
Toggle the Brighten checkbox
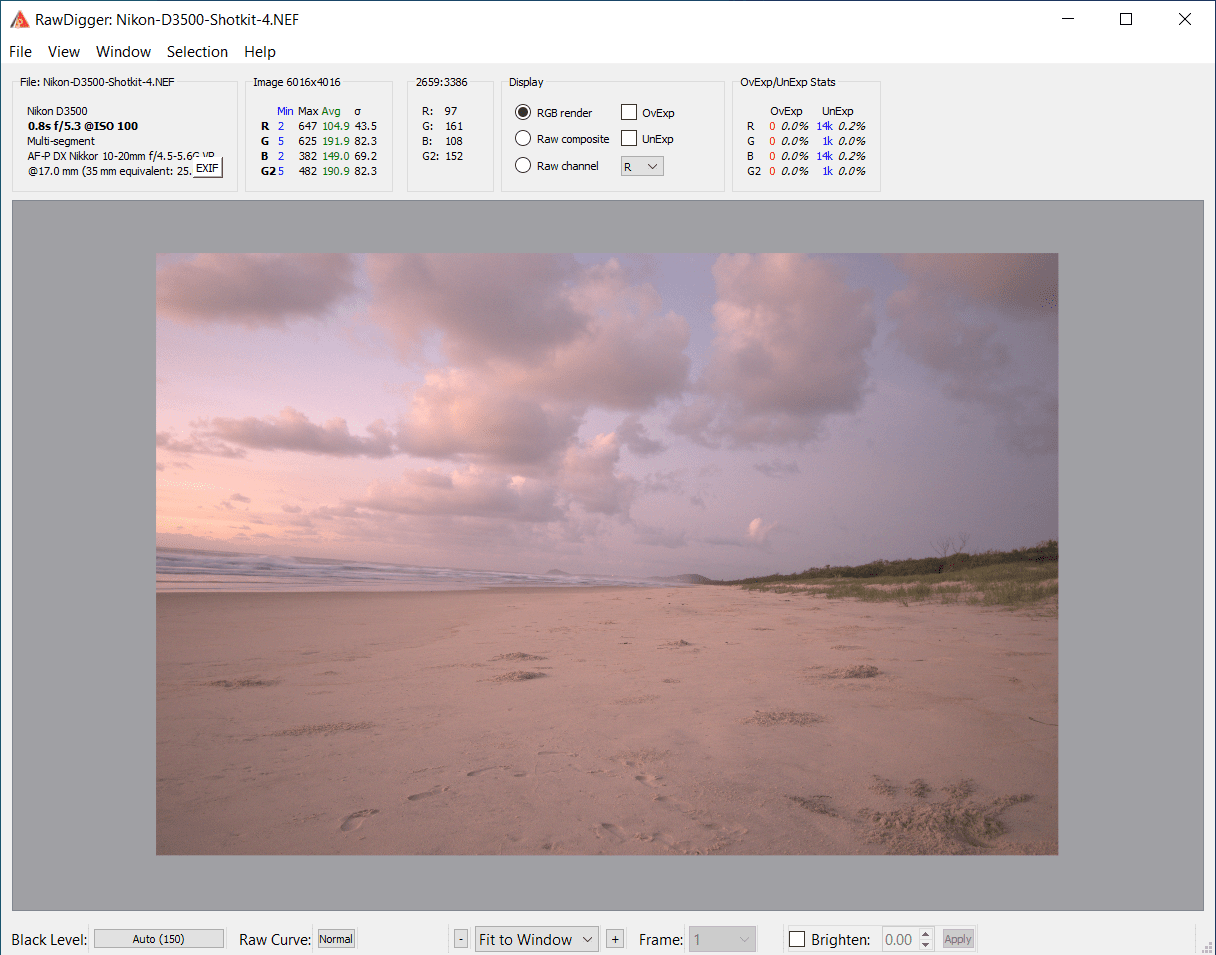tap(797, 939)
